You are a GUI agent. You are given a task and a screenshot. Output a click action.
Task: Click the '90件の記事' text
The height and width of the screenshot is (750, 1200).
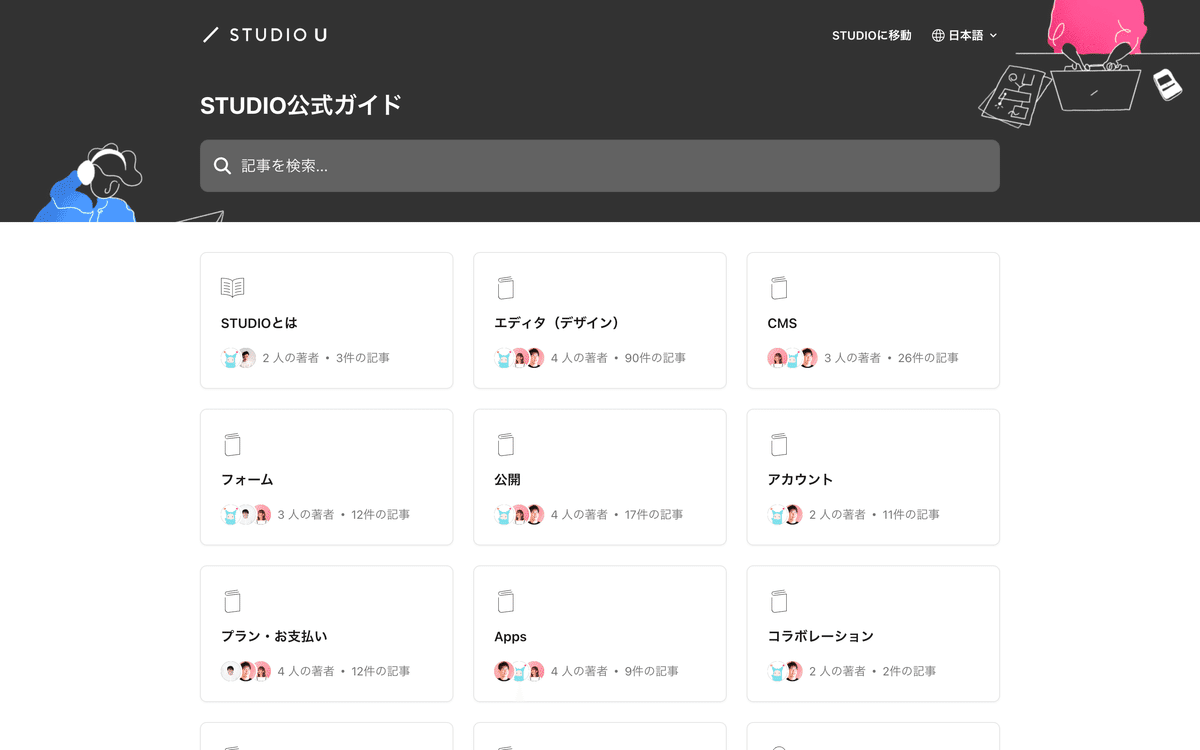pos(655,358)
